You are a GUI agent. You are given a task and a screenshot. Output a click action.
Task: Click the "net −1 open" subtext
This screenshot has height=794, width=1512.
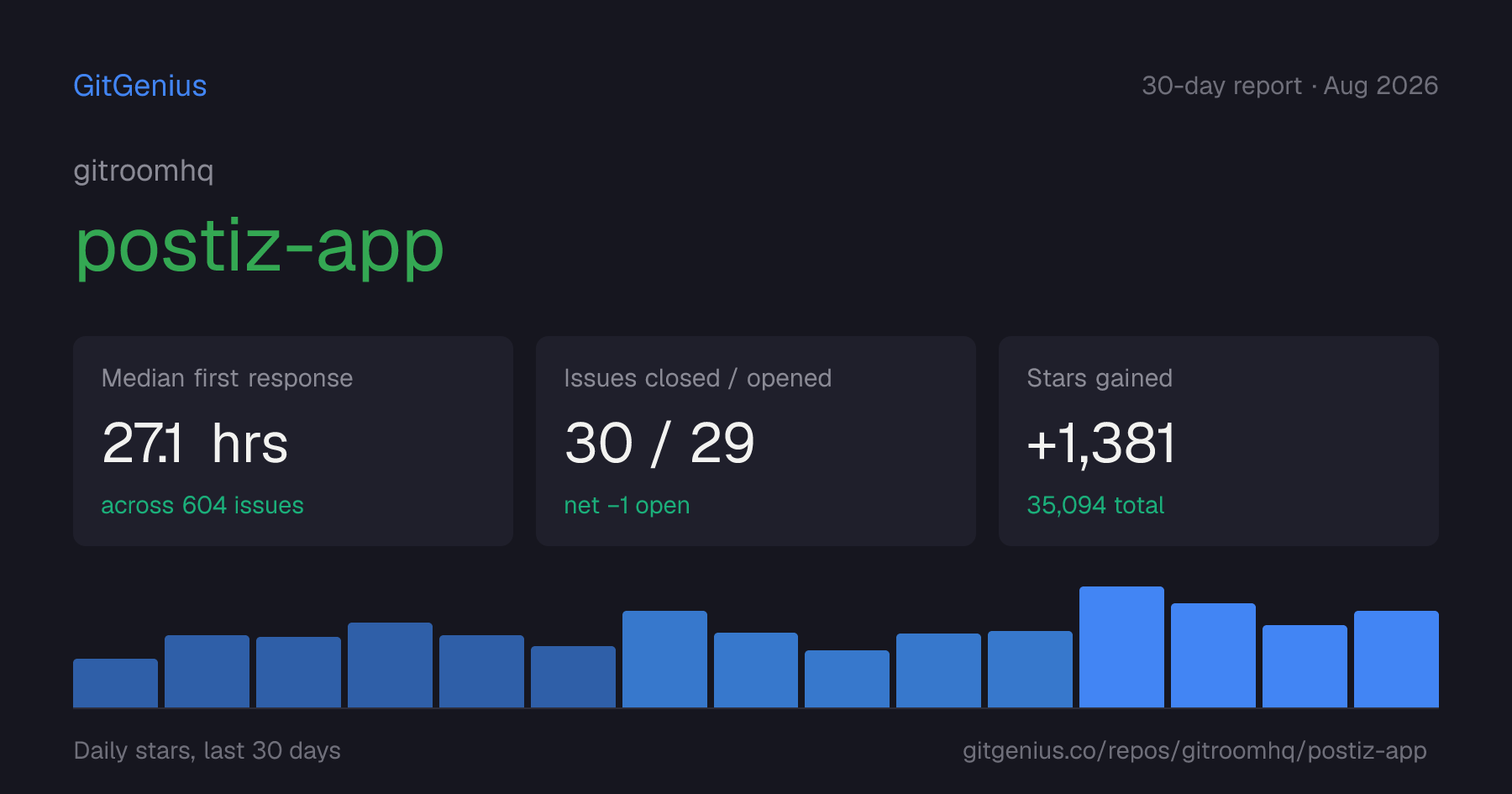point(627,505)
